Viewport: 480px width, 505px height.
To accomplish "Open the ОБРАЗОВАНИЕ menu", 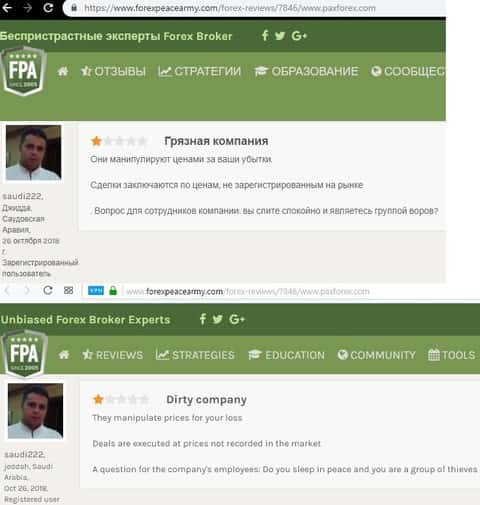I will [306, 71].
